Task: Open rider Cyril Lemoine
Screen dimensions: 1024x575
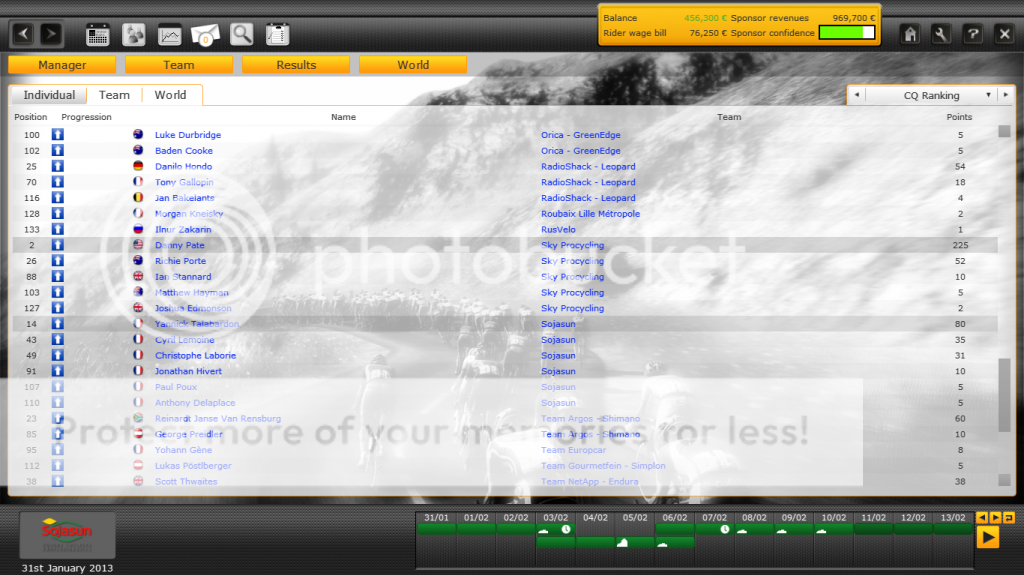Action: [x=184, y=340]
